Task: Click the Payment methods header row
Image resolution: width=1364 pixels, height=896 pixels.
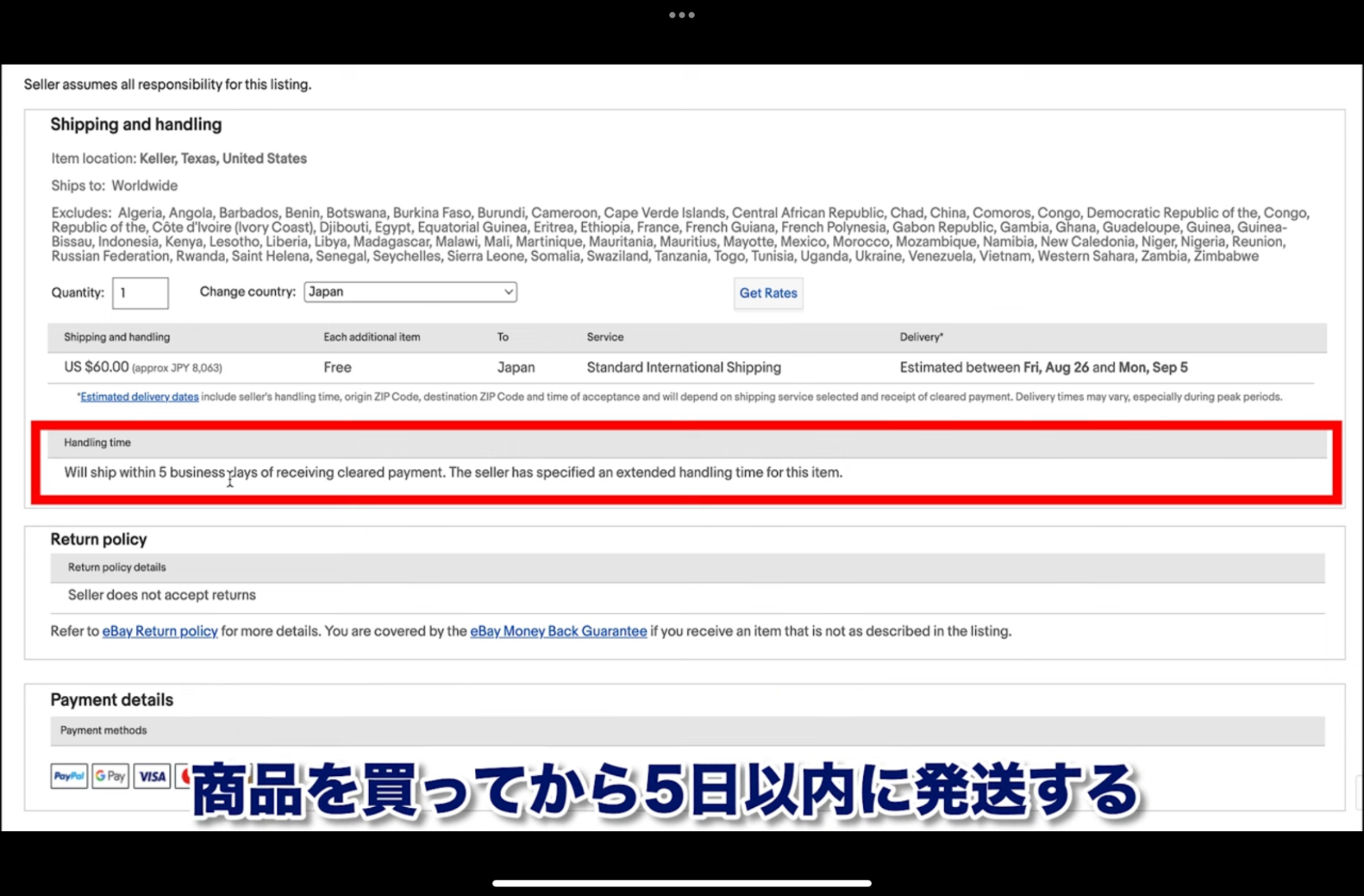Action: point(104,731)
